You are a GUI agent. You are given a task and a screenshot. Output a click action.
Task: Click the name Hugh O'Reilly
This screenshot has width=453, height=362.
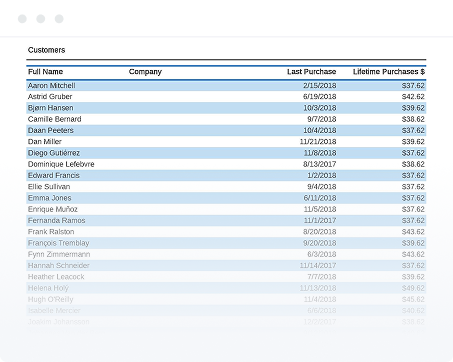click(51, 299)
